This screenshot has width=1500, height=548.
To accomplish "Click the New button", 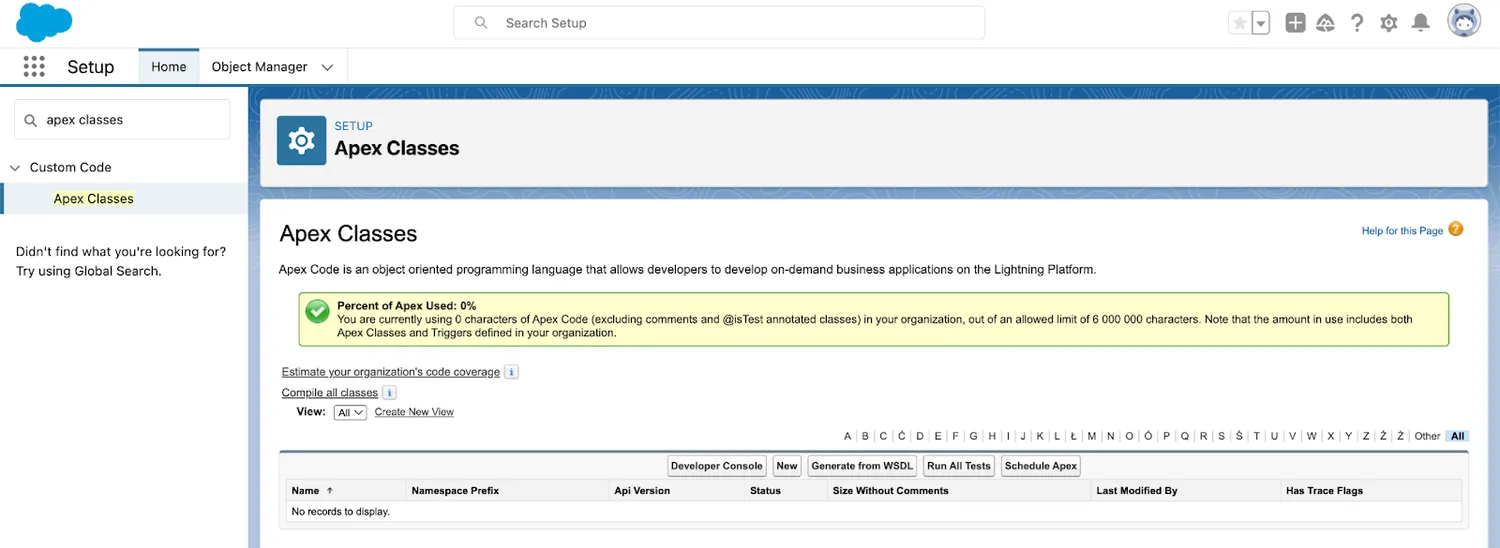I will pyautogui.click(x=787, y=466).
